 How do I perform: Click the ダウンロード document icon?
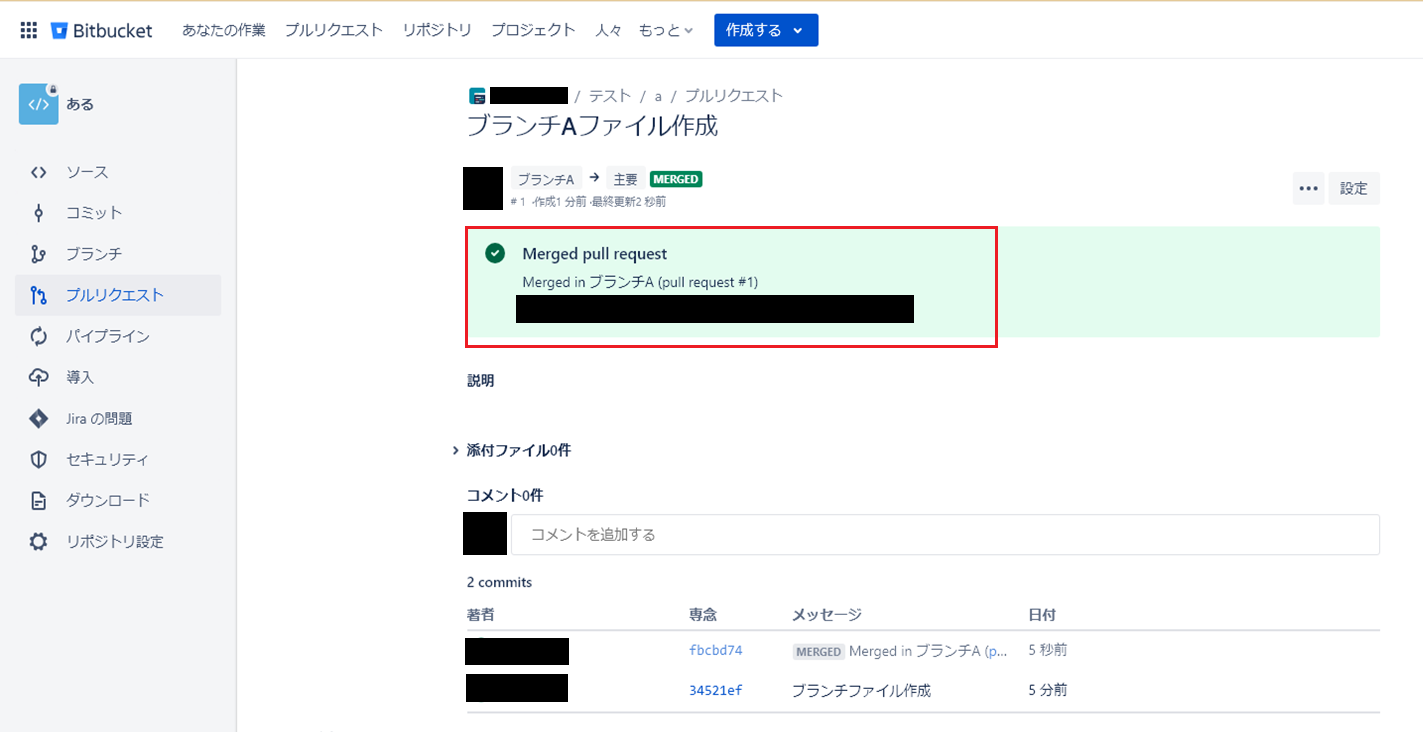click(38, 500)
